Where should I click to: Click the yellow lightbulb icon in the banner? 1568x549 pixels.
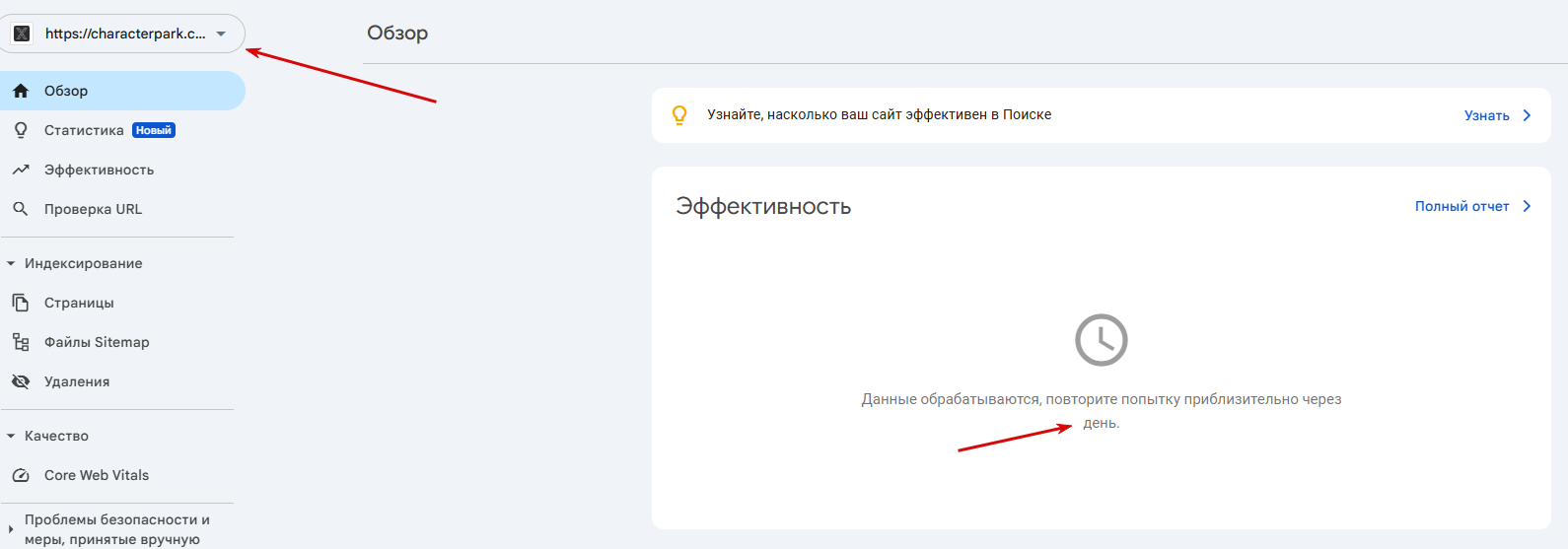[679, 115]
